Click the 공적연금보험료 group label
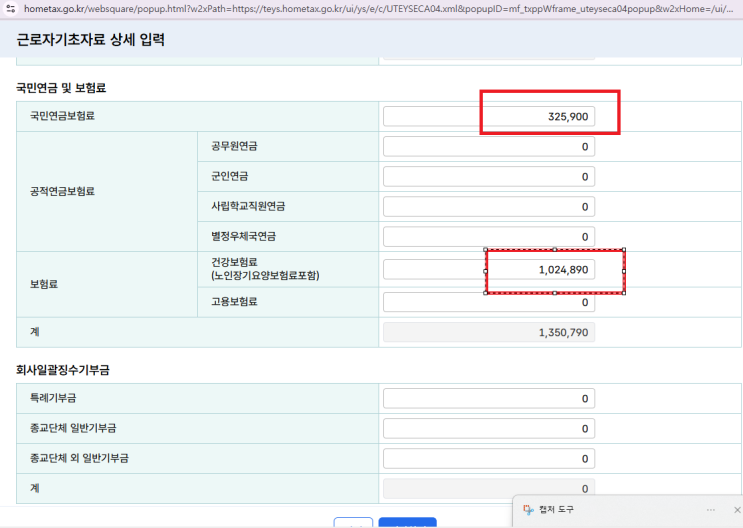This screenshot has height=528, width=743. tap(63, 191)
